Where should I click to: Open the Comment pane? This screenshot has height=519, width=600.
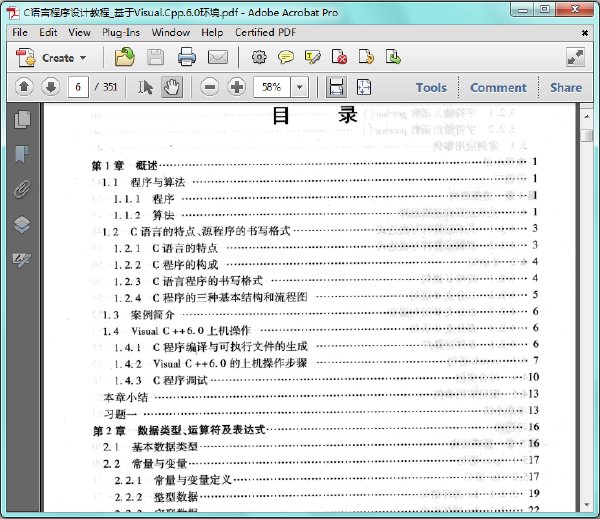[498, 88]
